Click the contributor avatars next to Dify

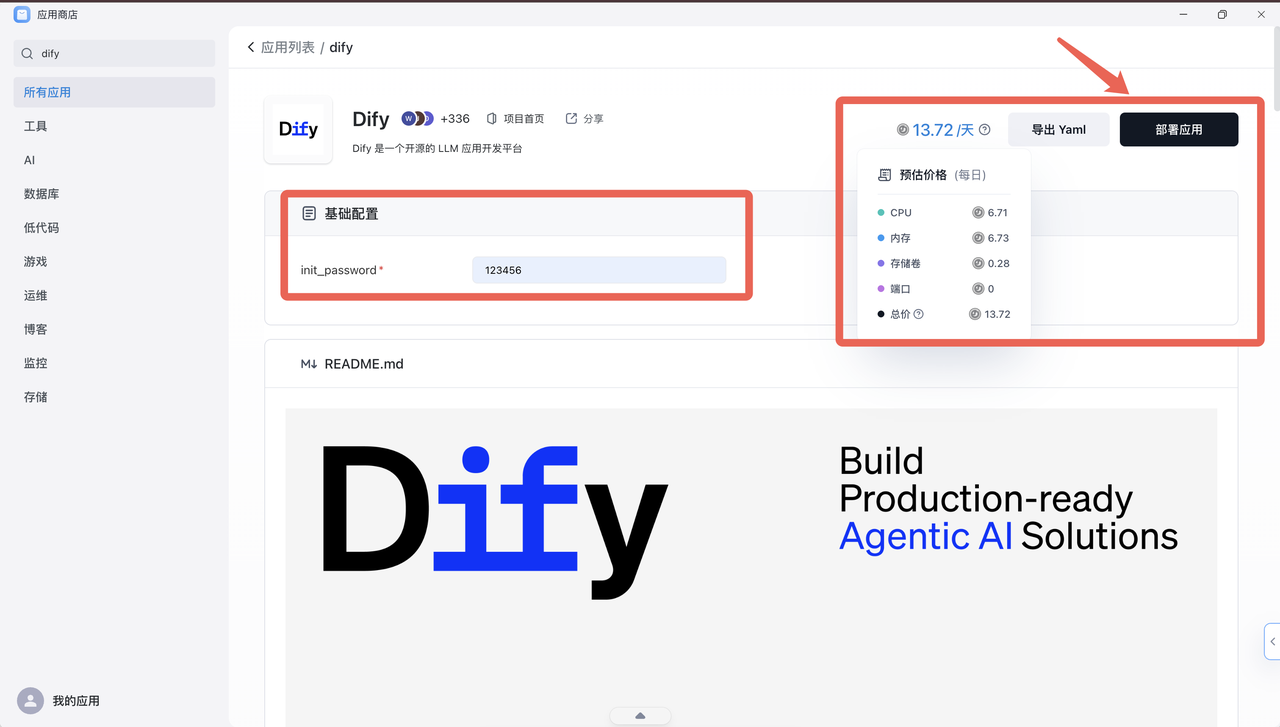point(418,118)
